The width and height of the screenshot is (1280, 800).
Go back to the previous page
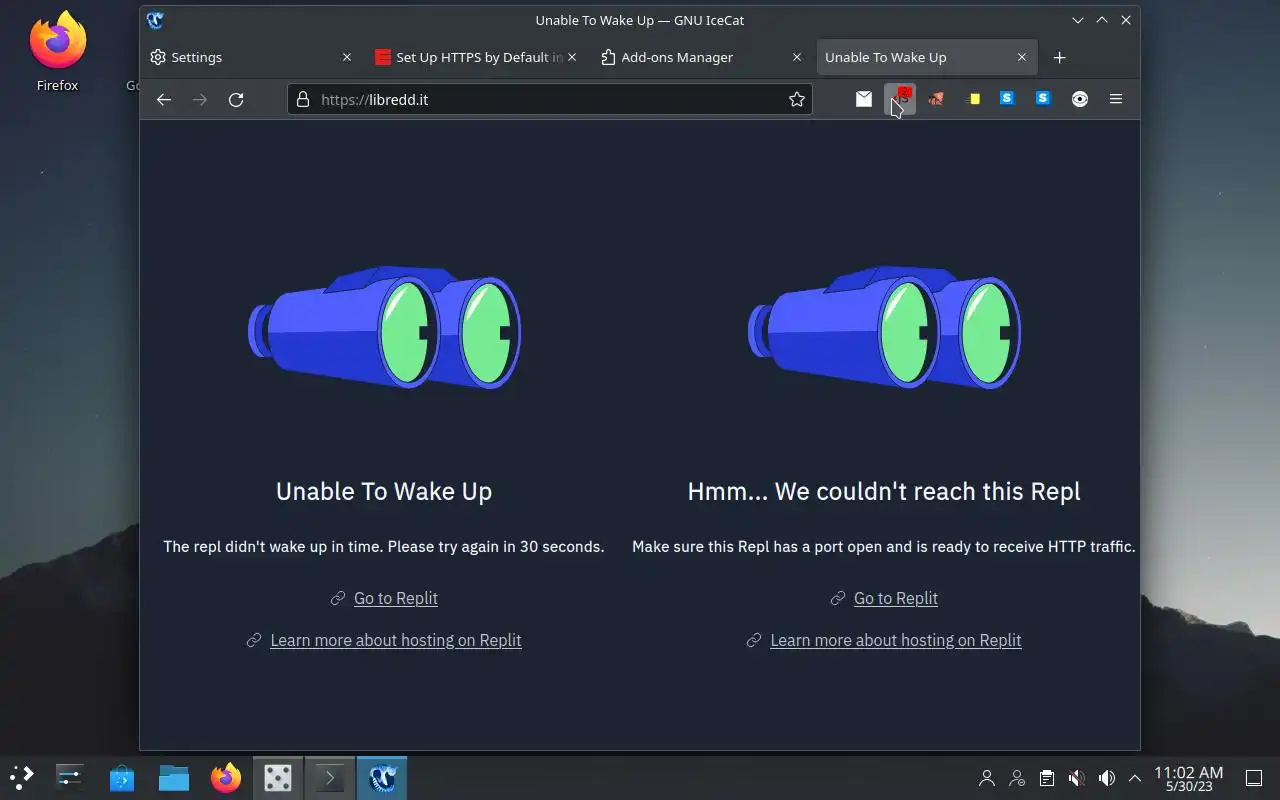(164, 99)
